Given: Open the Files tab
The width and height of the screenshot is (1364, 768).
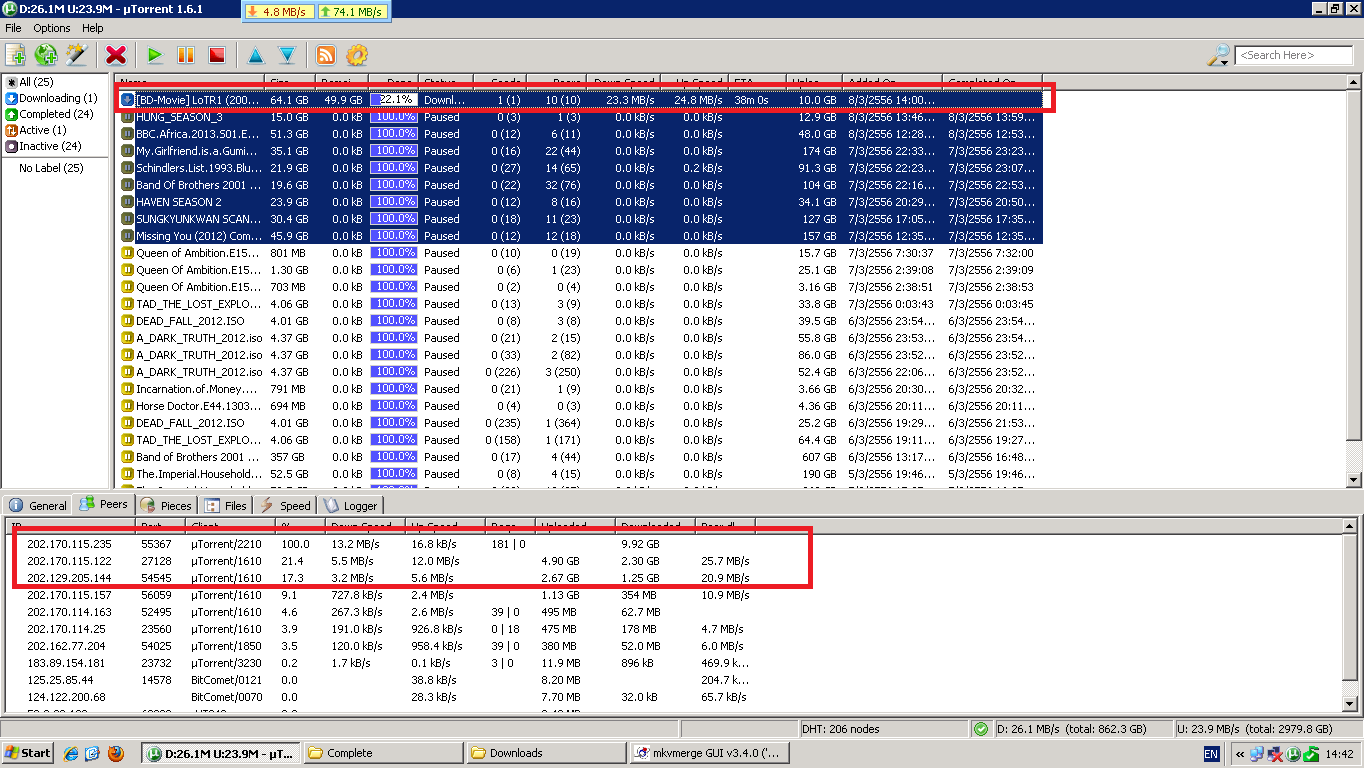Looking at the screenshot, I should click(x=226, y=506).
